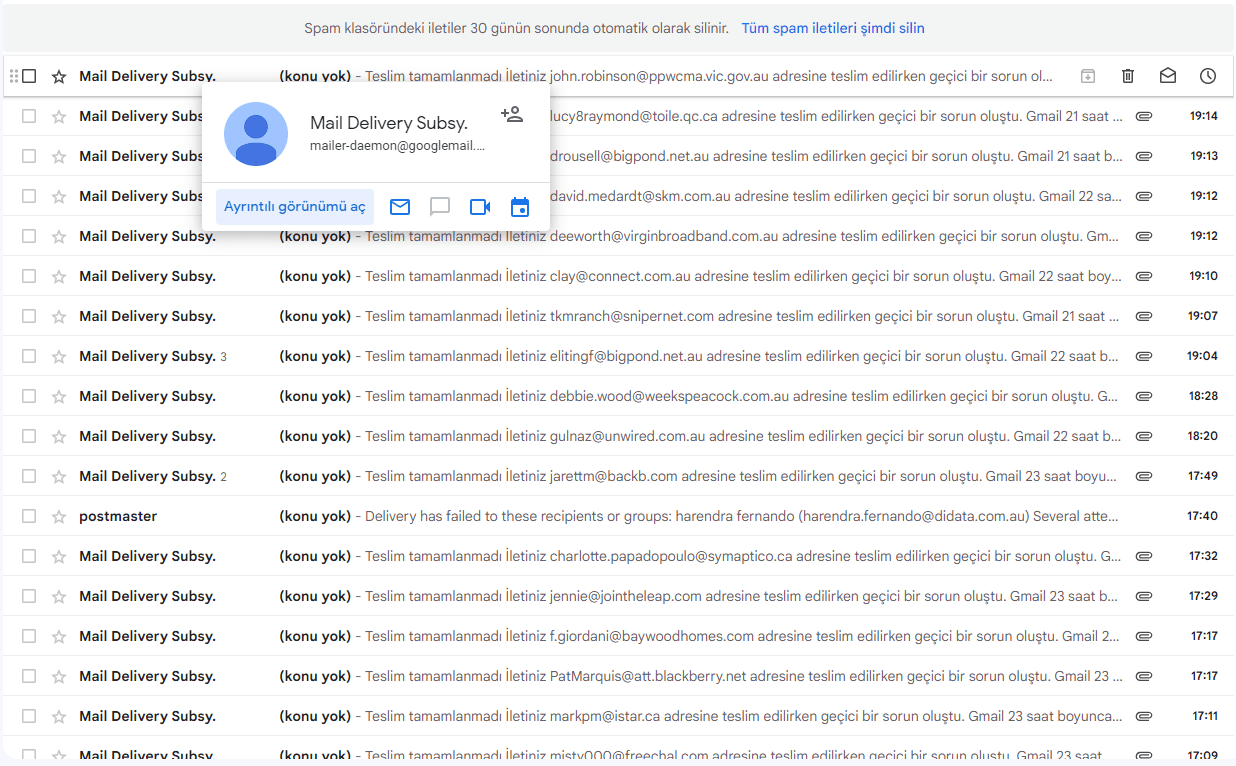1236x766 pixels.
Task: Click 'Tüm spam iletileri şimdi silin' link
Action: (x=833, y=28)
